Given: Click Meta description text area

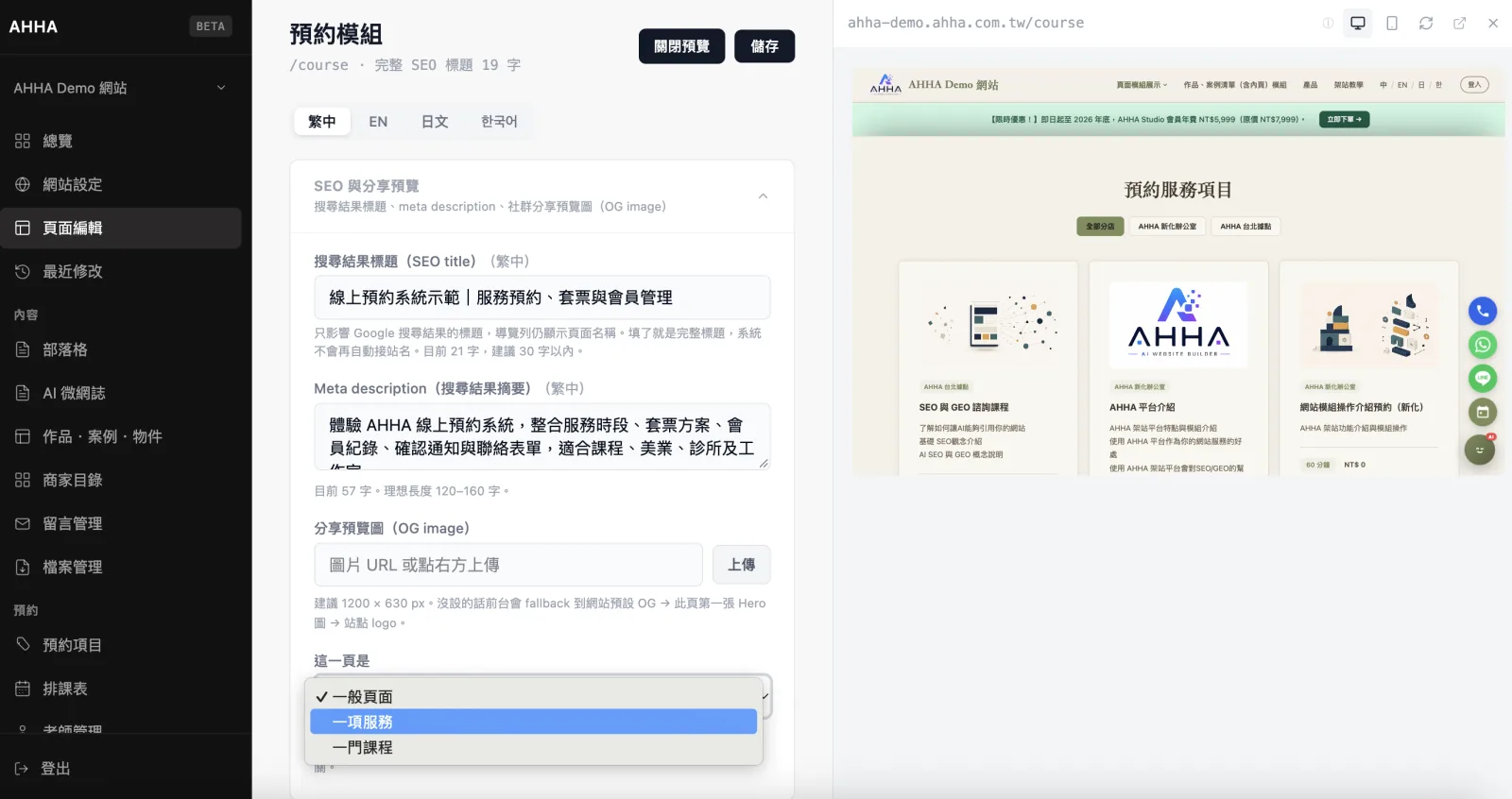Looking at the screenshot, I should pos(542,437).
